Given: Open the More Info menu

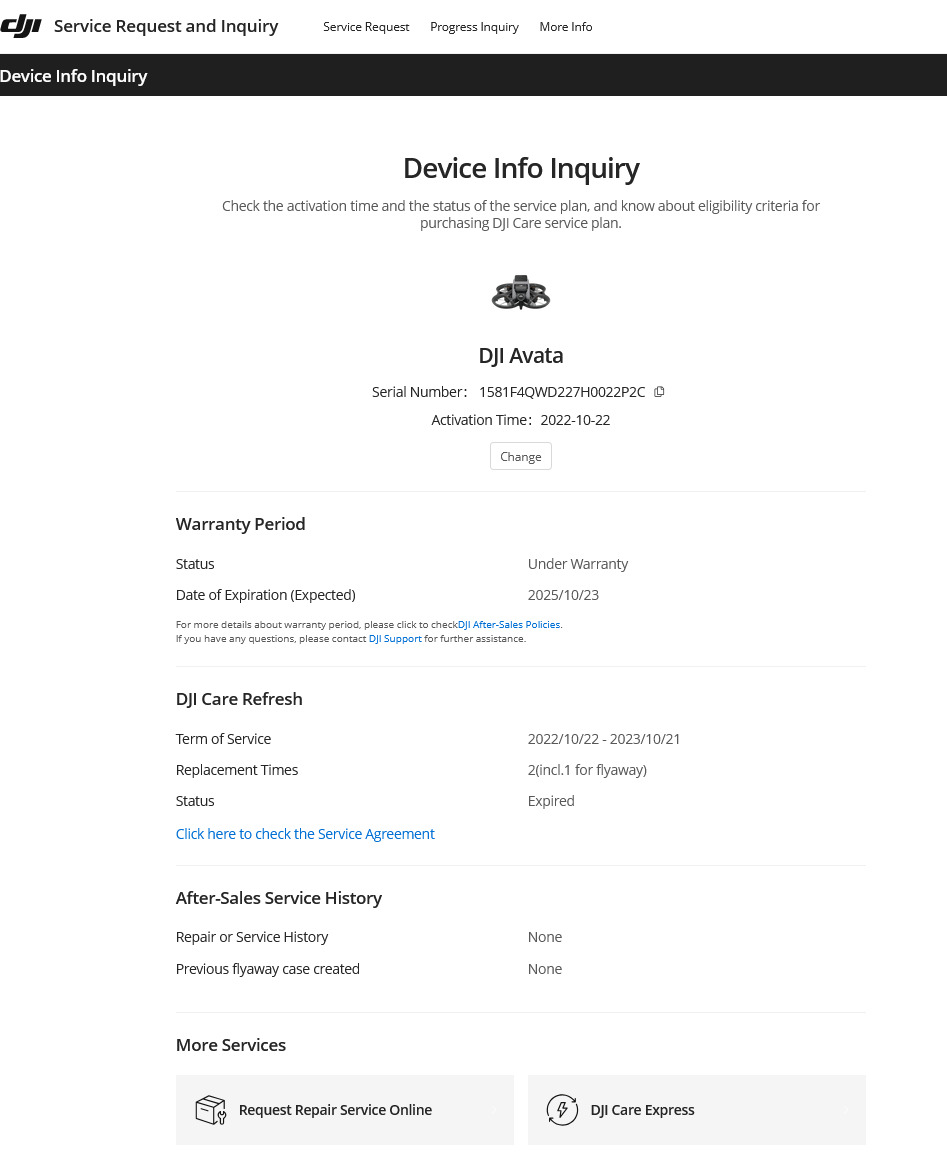Looking at the screenshot, I should pyautogui.click(x=566, y=27).
